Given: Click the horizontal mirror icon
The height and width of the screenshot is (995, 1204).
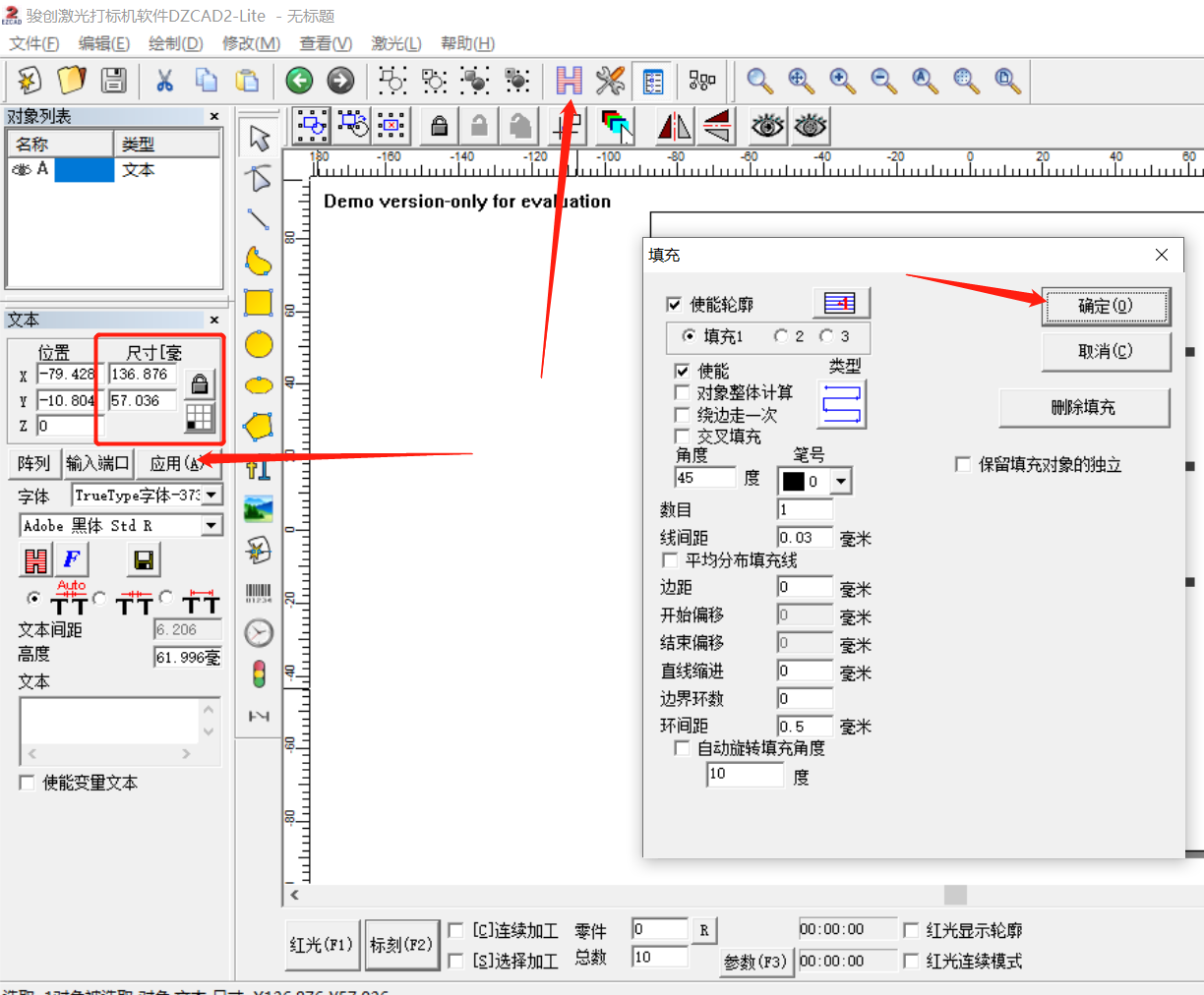Looking at the screenshot, I should click(675, 126).
